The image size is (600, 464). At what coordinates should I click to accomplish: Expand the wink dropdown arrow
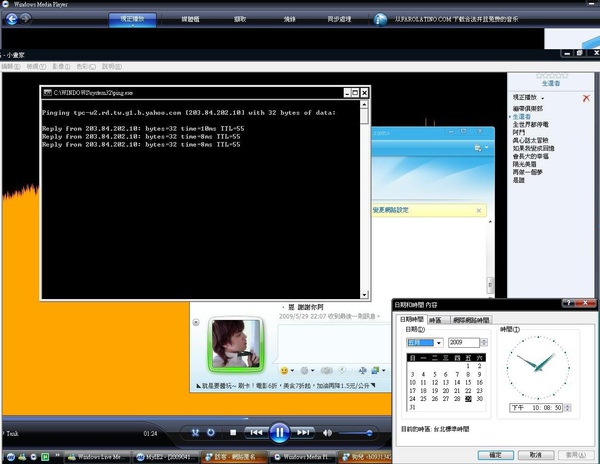[x=313, y=370]
